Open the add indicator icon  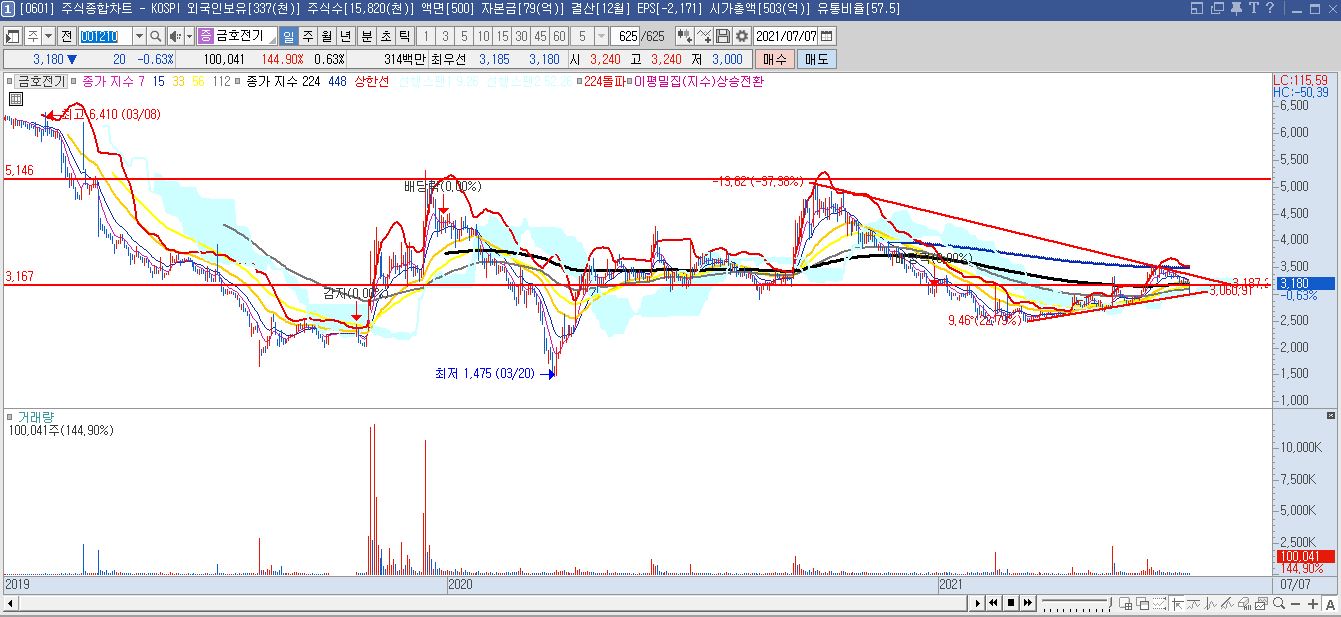pyautogui.click(x=704, y=36)
